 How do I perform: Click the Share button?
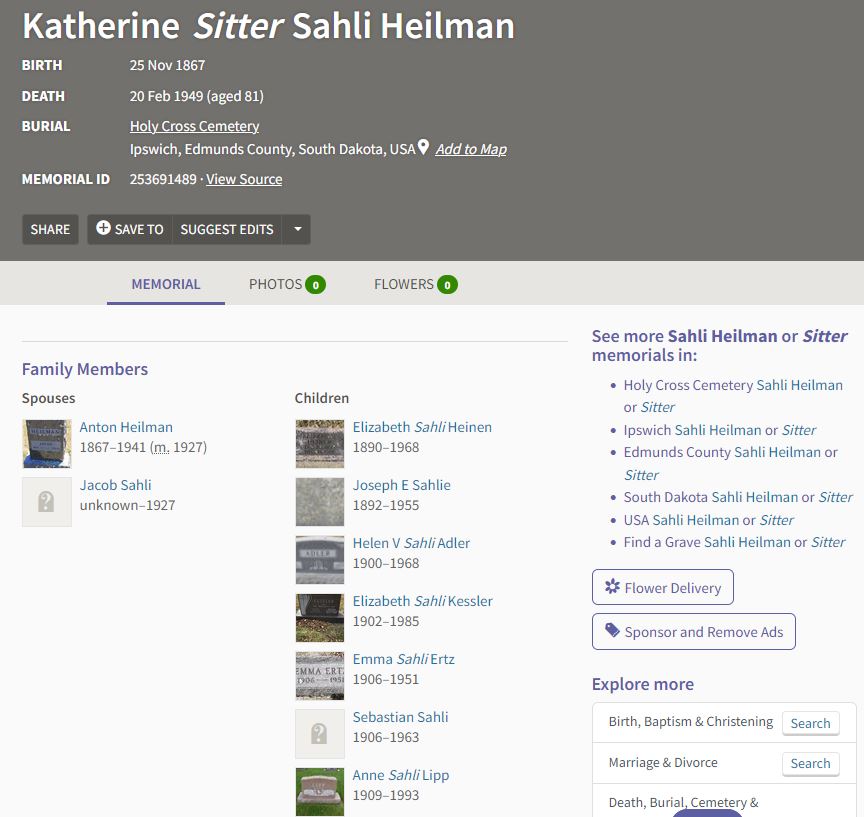point(50,229)
